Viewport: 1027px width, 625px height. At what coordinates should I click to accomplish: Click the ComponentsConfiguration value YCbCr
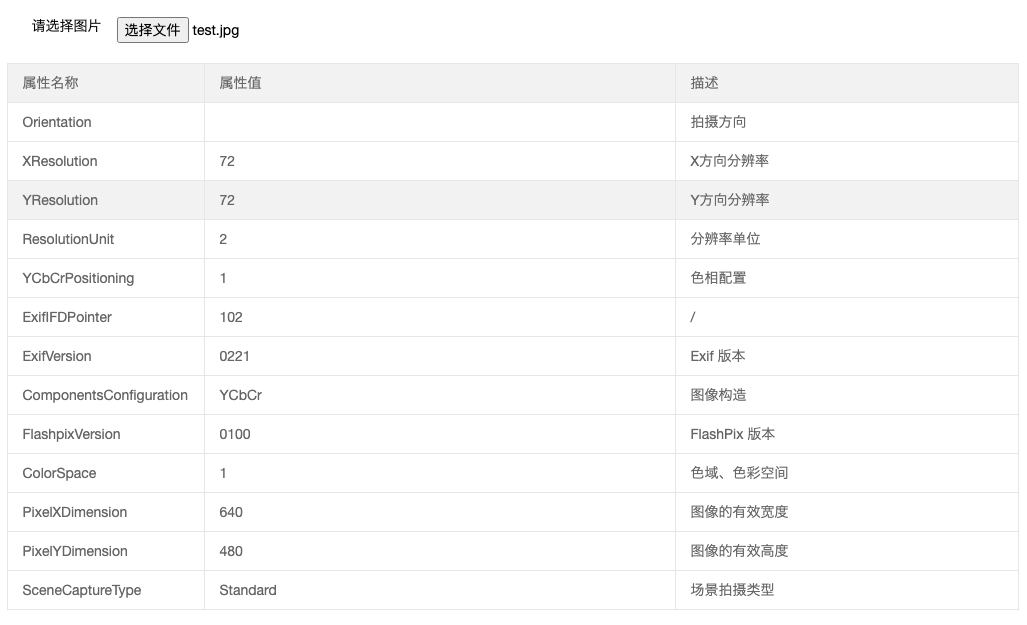click(x=240, y=395)
